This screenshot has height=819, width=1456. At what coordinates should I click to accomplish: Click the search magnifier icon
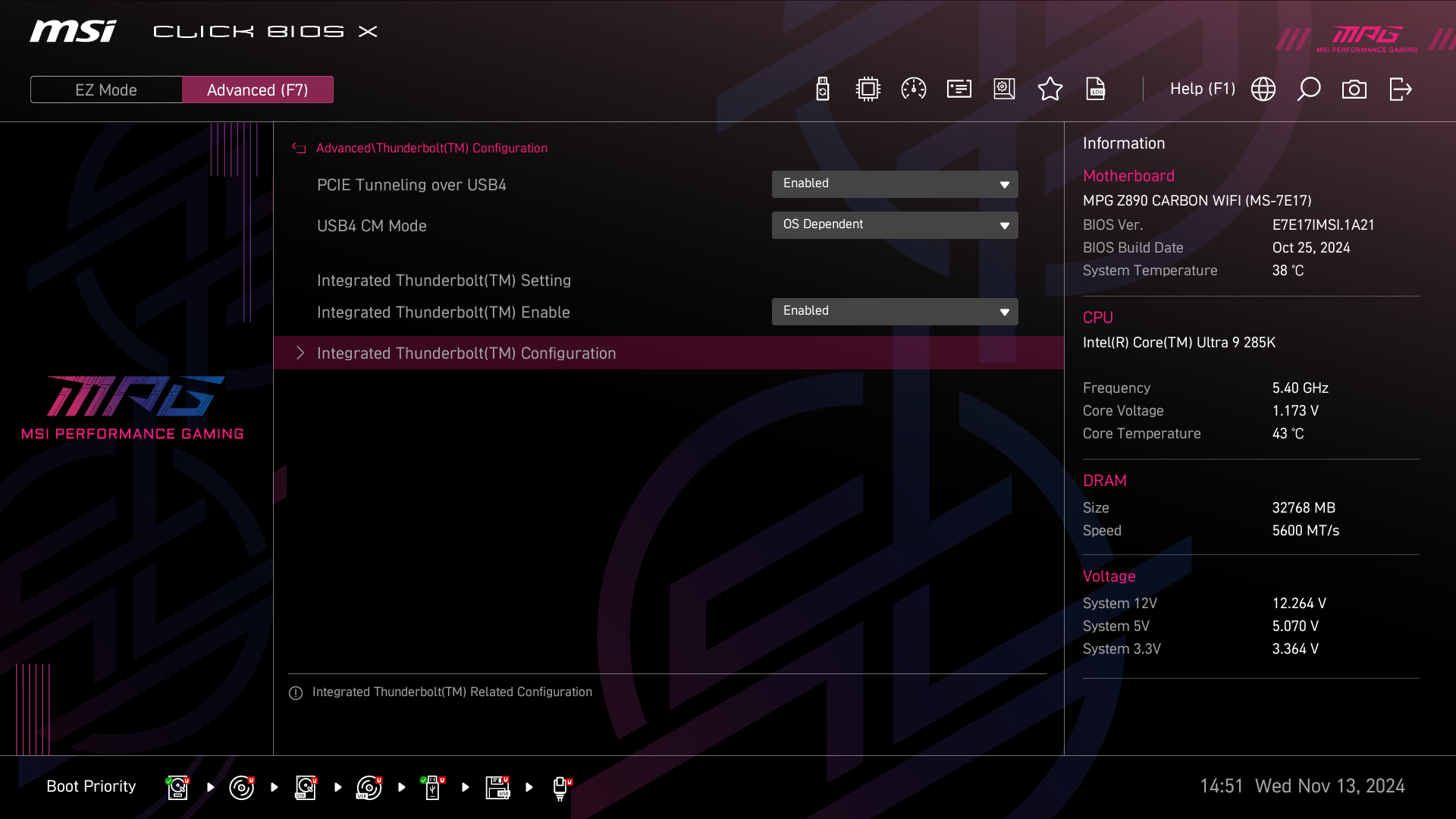1308,89
